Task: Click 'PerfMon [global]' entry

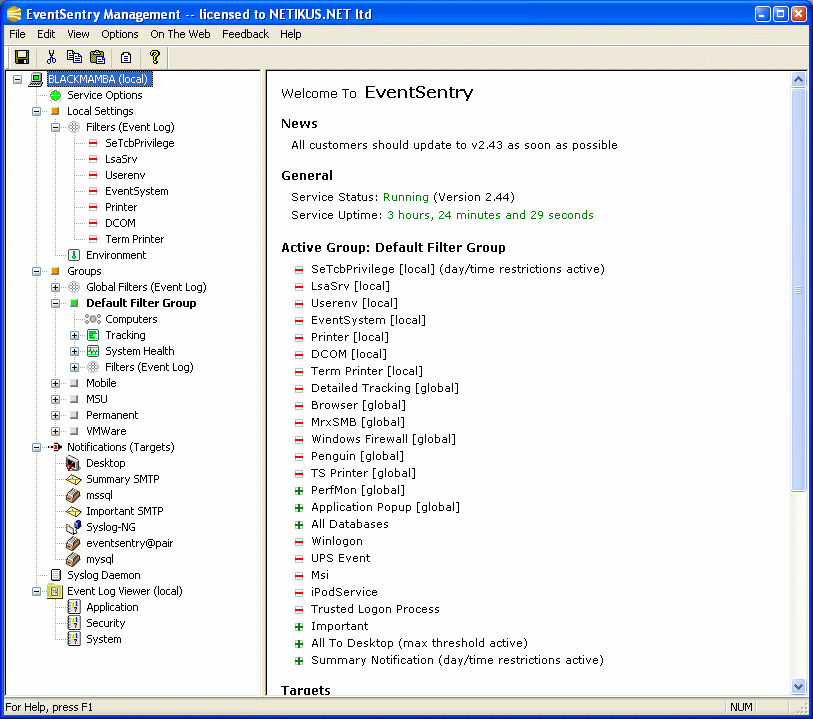Action: [x=358, y=490]
